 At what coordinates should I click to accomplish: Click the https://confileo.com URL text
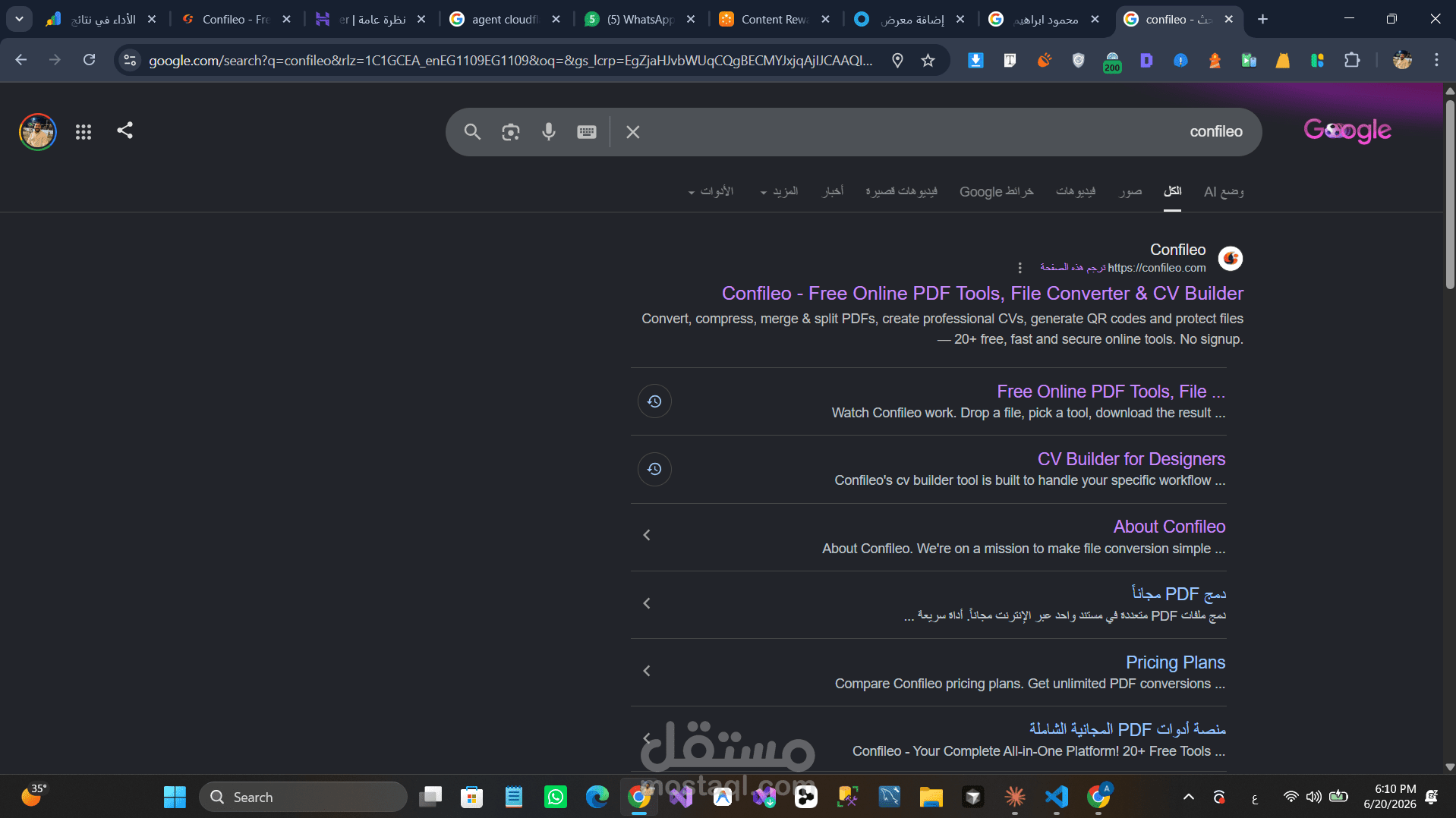(x=1157, y=268)
